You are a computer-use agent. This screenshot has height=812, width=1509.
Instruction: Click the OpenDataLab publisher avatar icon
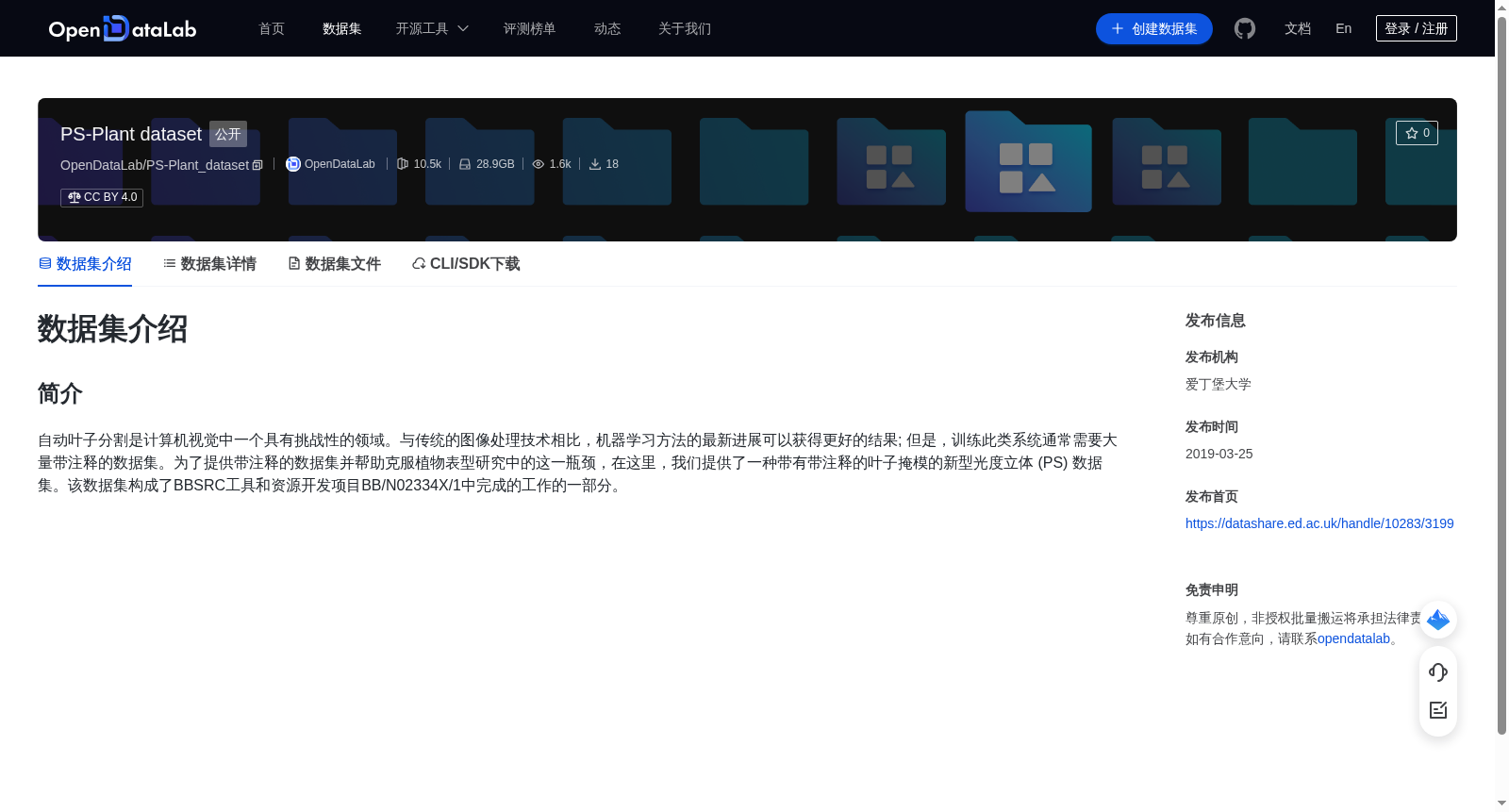pyautogui.click(x=293, y=164)
